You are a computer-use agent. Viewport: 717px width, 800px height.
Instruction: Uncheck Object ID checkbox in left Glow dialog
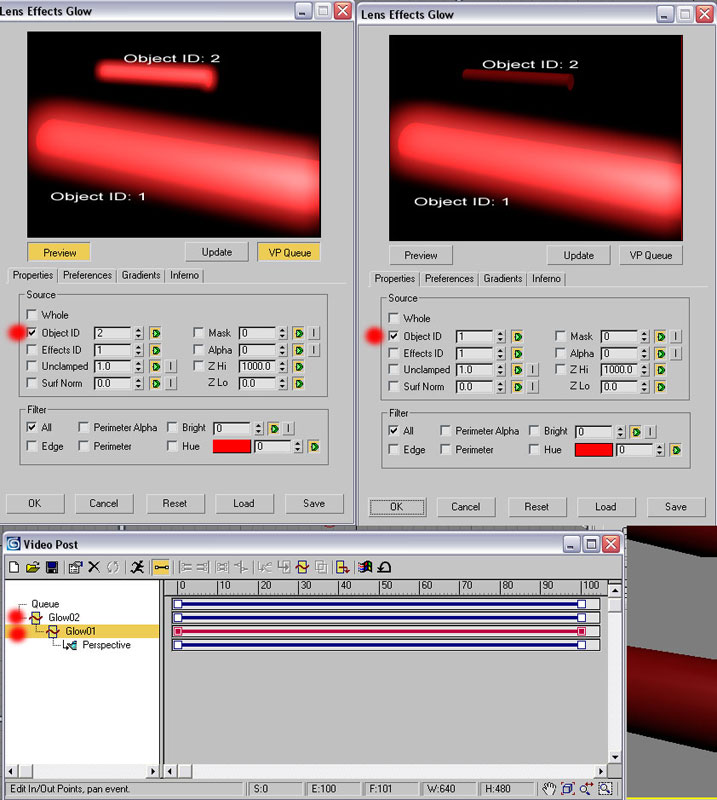pyautogui.click(x=32, y=333)
